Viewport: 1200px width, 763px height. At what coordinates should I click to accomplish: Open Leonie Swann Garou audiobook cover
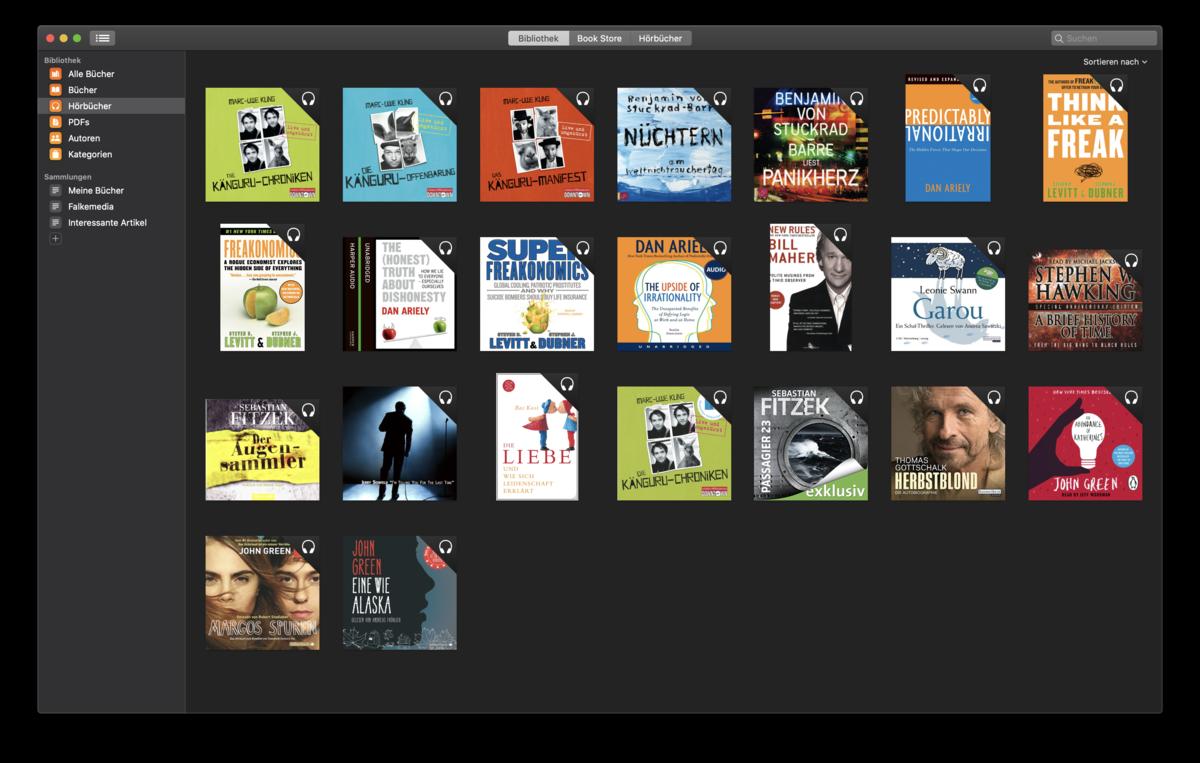[948, 294]
